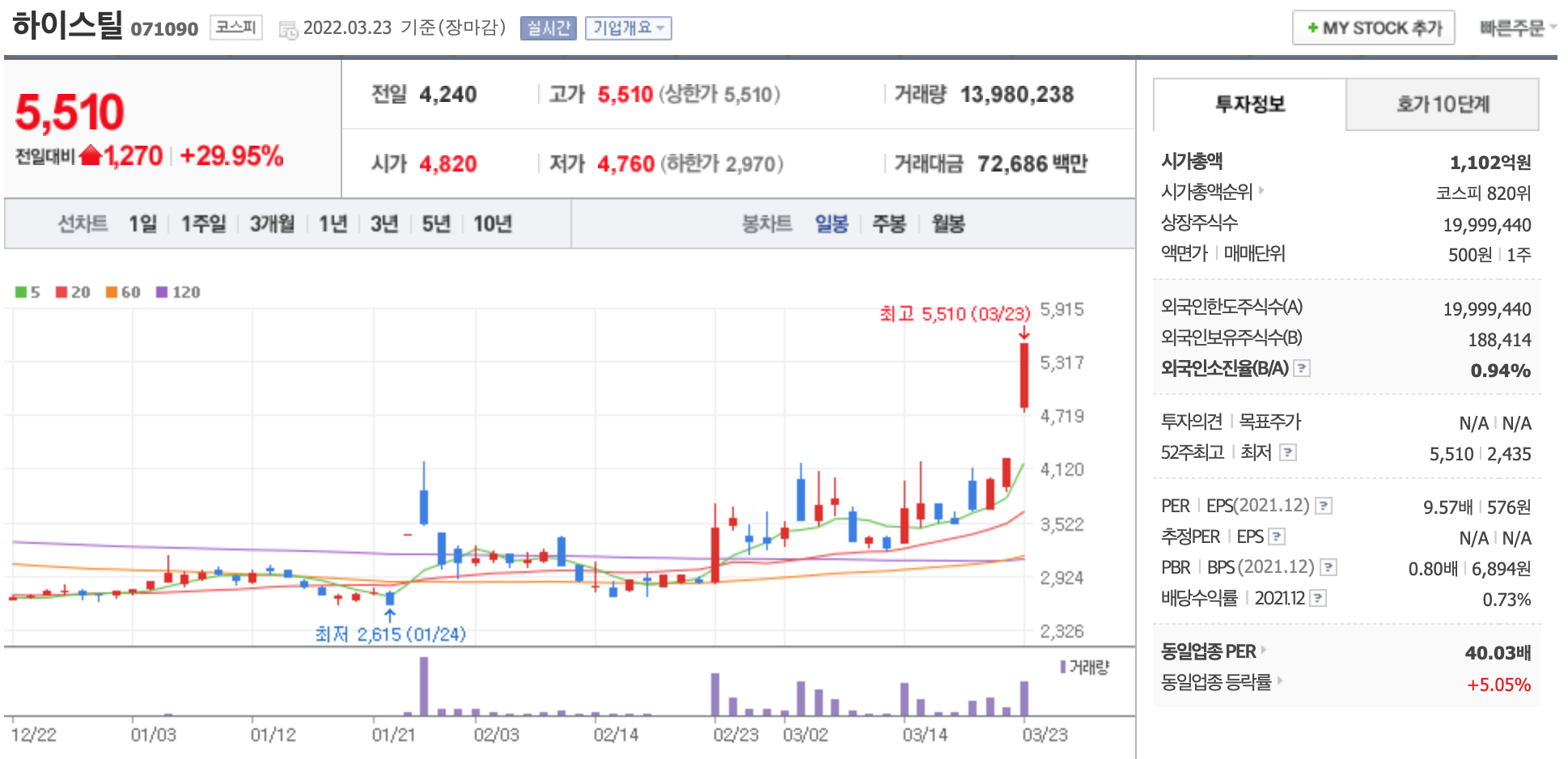
Task: Click the red up-arrow icon beside 1,270
Action: point(91,155)
